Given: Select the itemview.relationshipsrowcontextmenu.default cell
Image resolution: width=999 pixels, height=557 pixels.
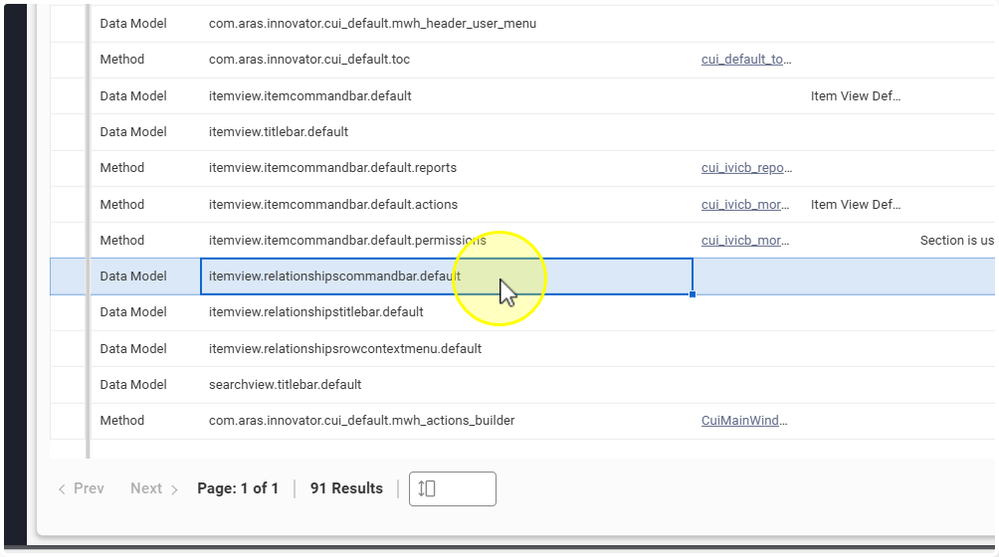Looking at the screenshot, I should [x=345, y=348].
